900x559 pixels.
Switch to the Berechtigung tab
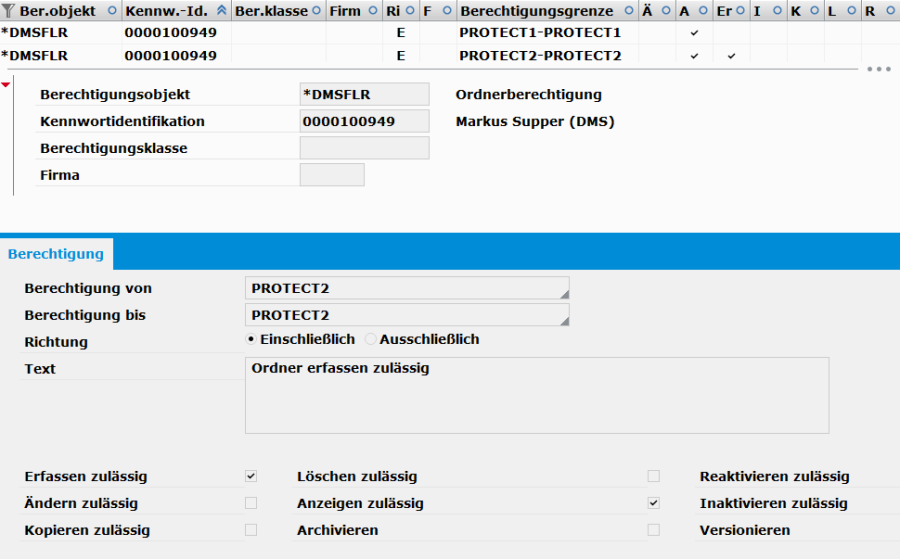[56, 254]
